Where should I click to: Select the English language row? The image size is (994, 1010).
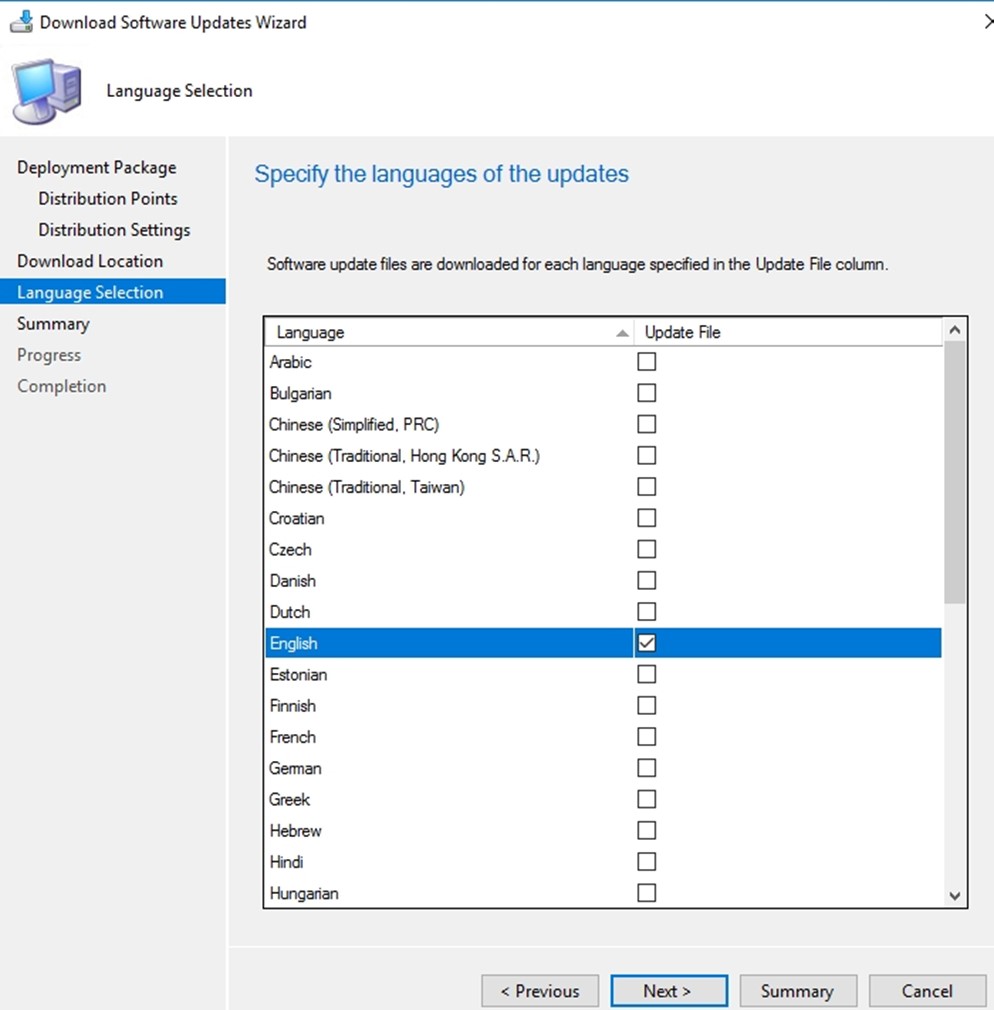pyautogui.click(x=603, y=643)
